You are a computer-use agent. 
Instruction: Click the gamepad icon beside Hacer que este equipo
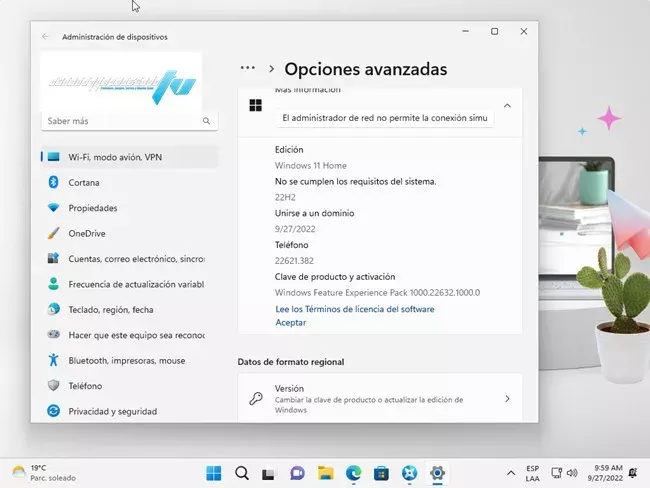[53, 334]
